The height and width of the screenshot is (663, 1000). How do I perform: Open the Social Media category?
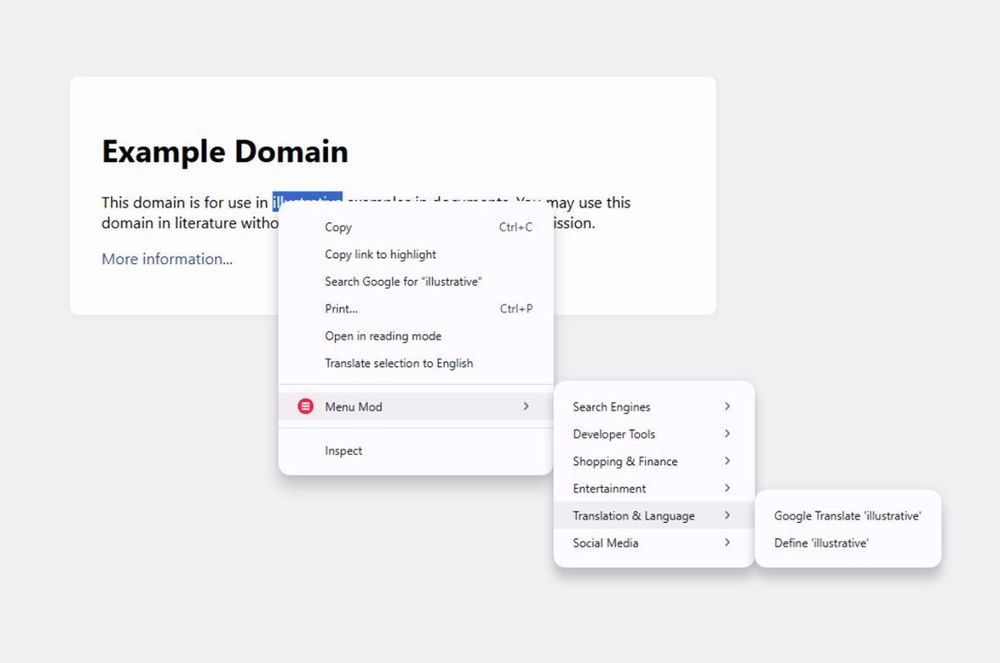pos(654,543)
